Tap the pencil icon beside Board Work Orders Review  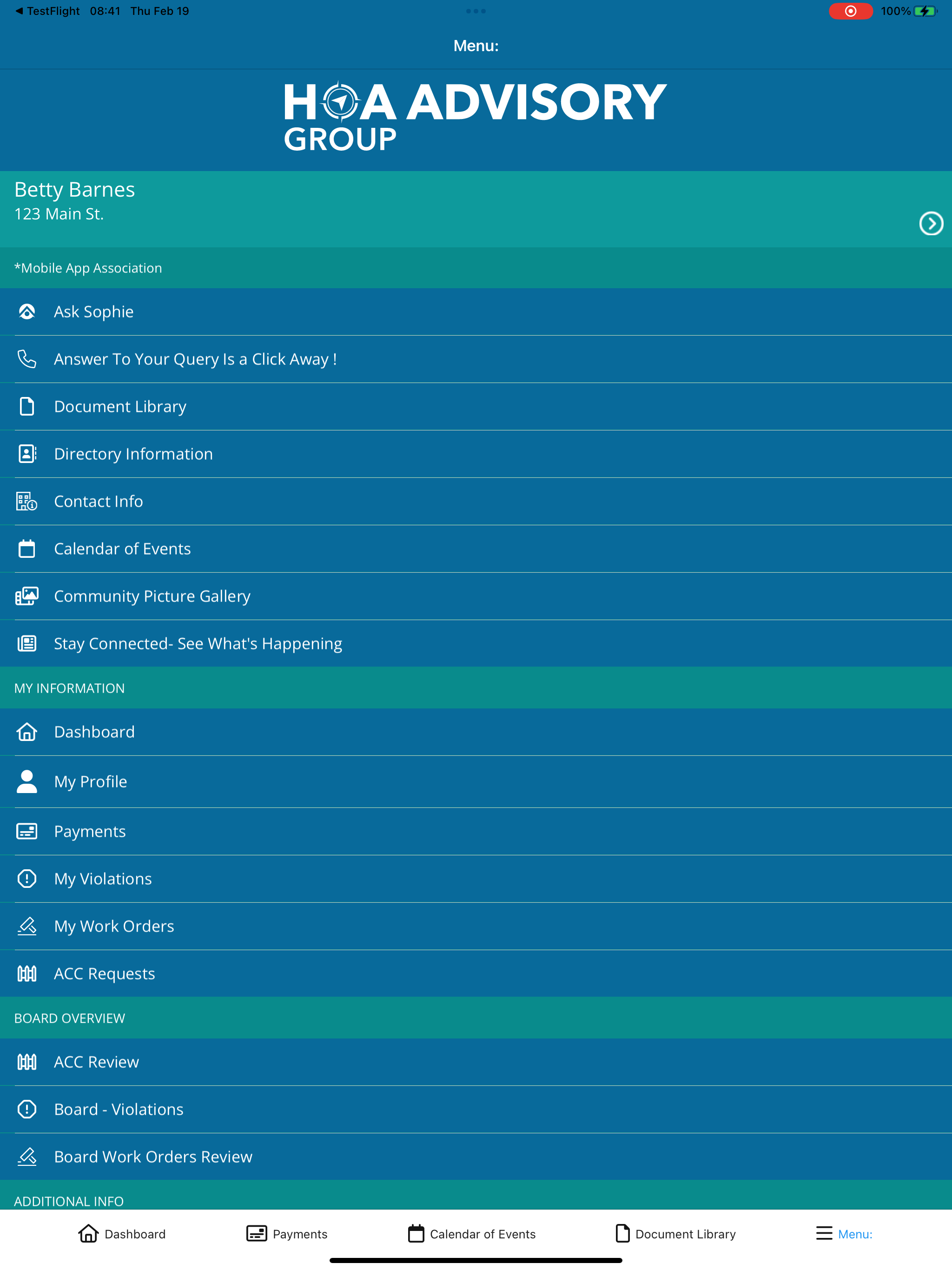click(27, 1157)
